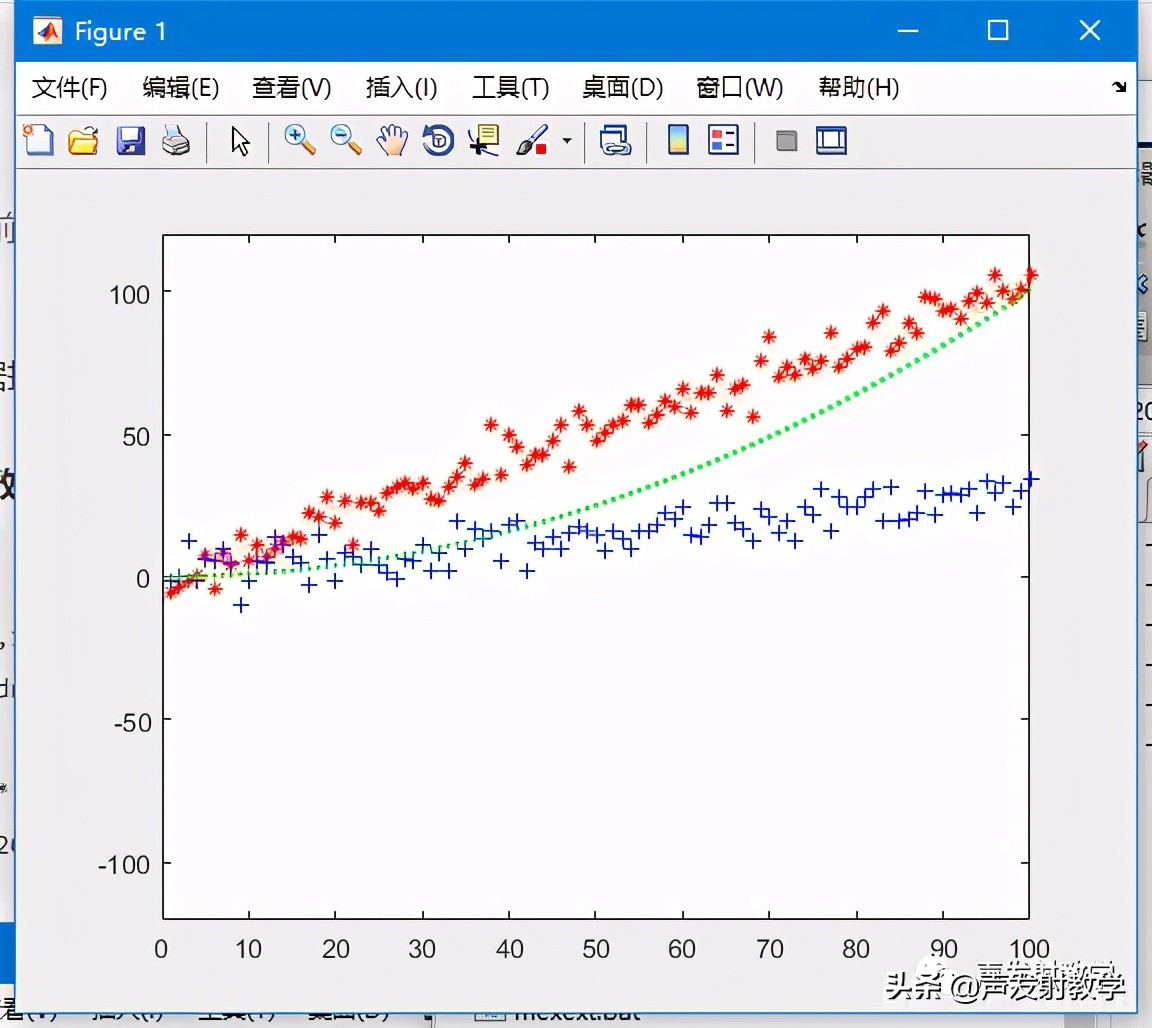The width and height of the screenshot is (1152, 1028).
Task: Open the 文件(F) menu
Action: point(69,88)
